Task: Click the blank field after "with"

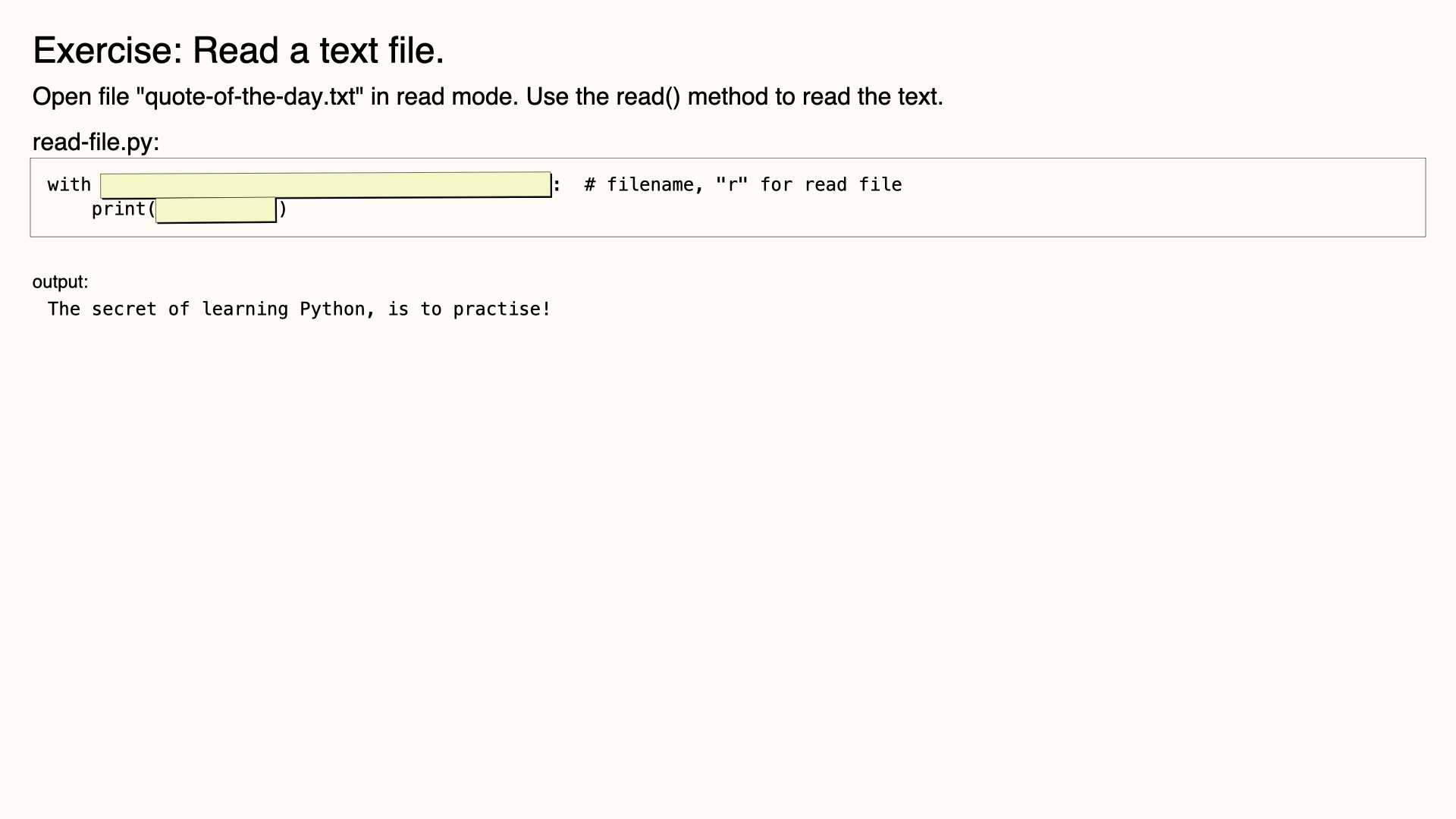Action: [326, 185]
